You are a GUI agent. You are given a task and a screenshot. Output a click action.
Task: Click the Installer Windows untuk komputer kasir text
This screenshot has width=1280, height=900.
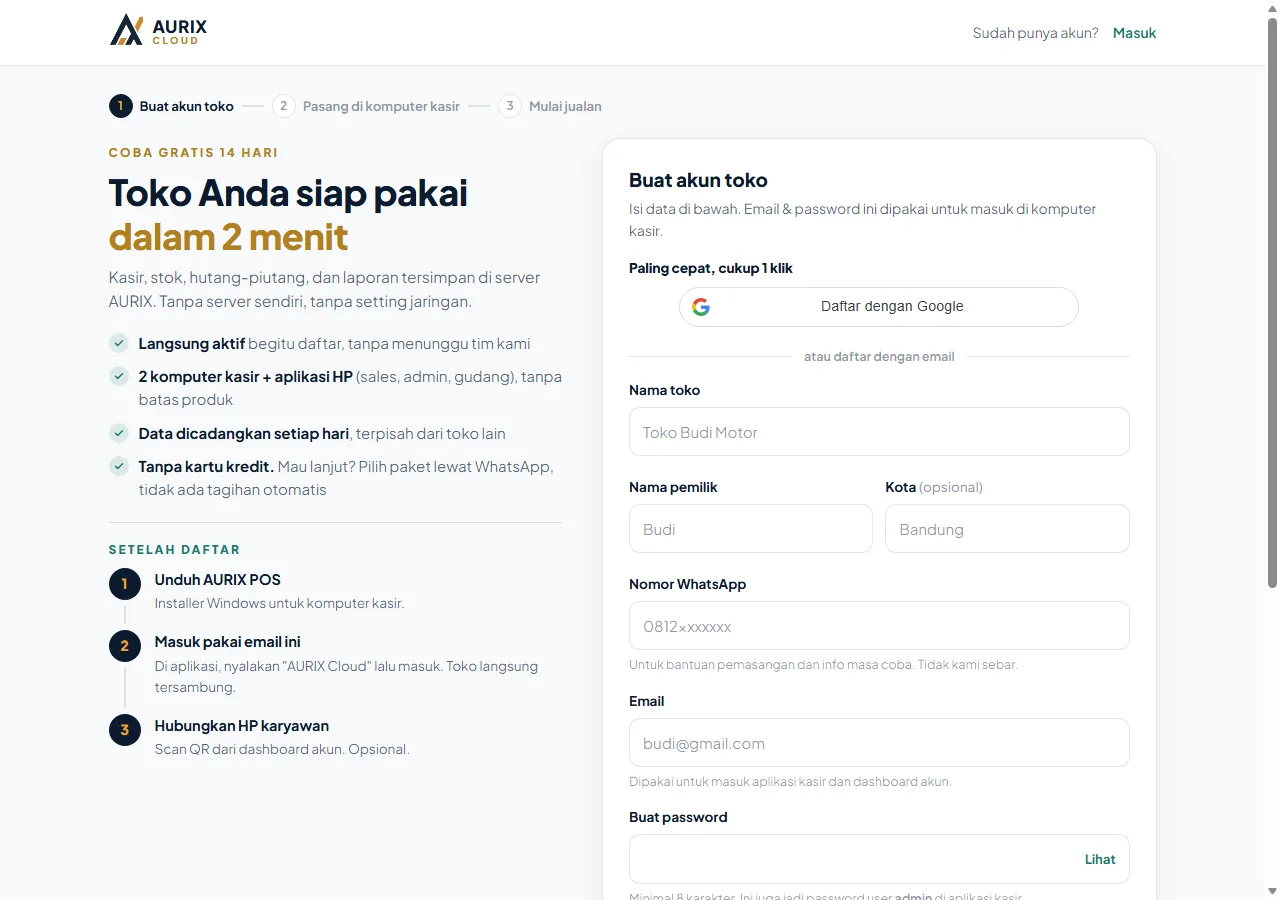(x=279, y=603)
